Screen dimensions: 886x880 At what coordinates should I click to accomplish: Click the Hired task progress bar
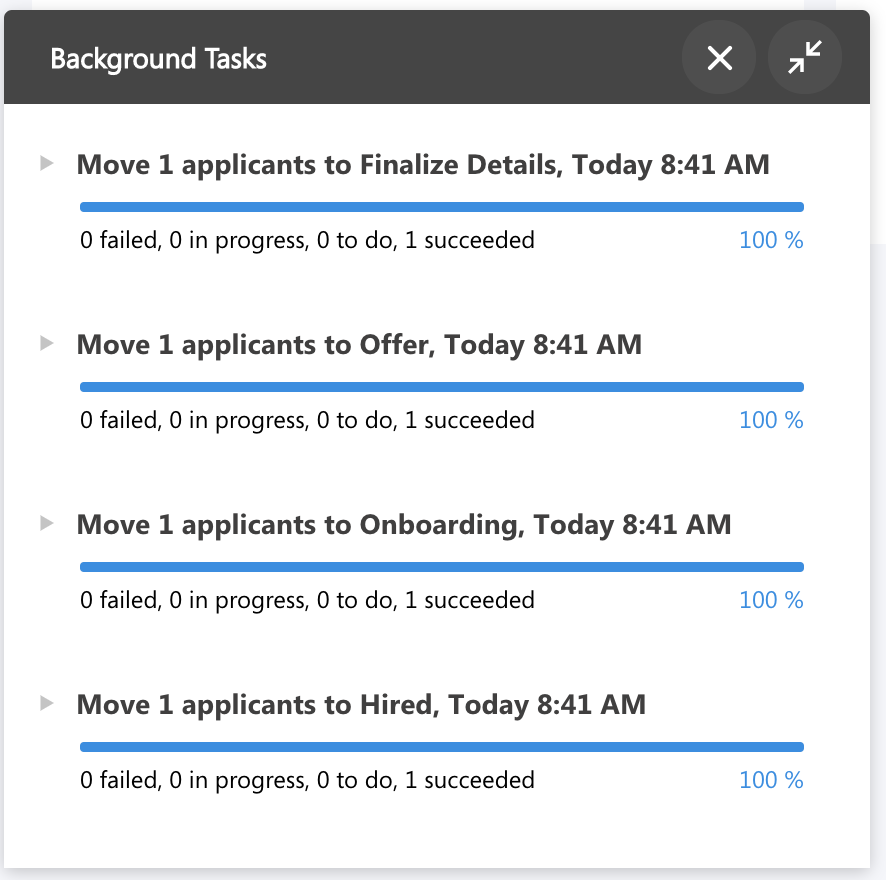tap(442, 747)
